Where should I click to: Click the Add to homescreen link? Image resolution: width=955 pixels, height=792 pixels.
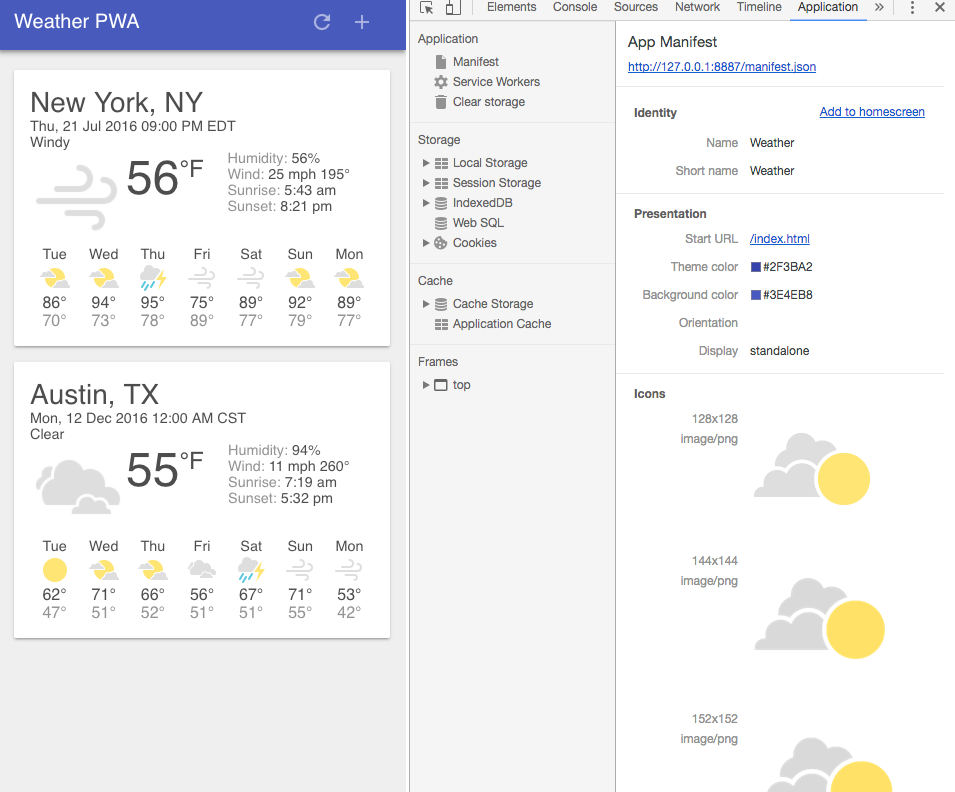pyautogui.click(x=872, y=111)
